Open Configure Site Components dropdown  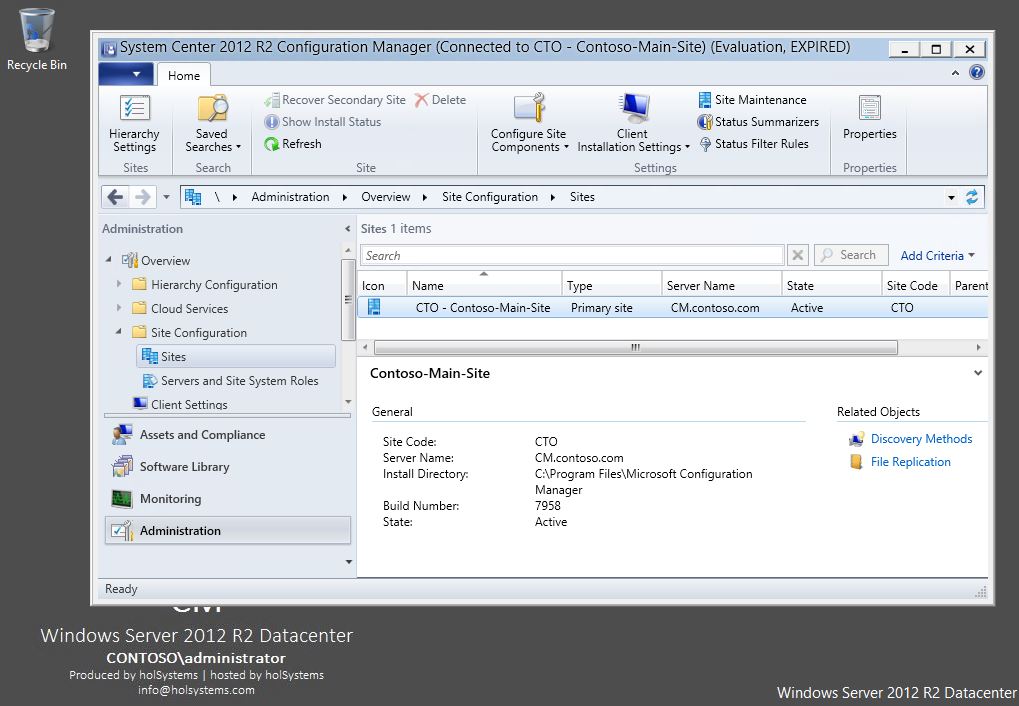click(530, 124)
